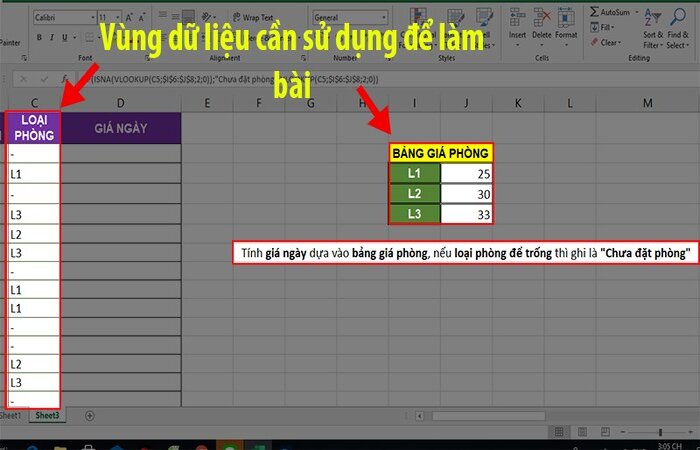Click the Format Painter tool

click(10, 42)
